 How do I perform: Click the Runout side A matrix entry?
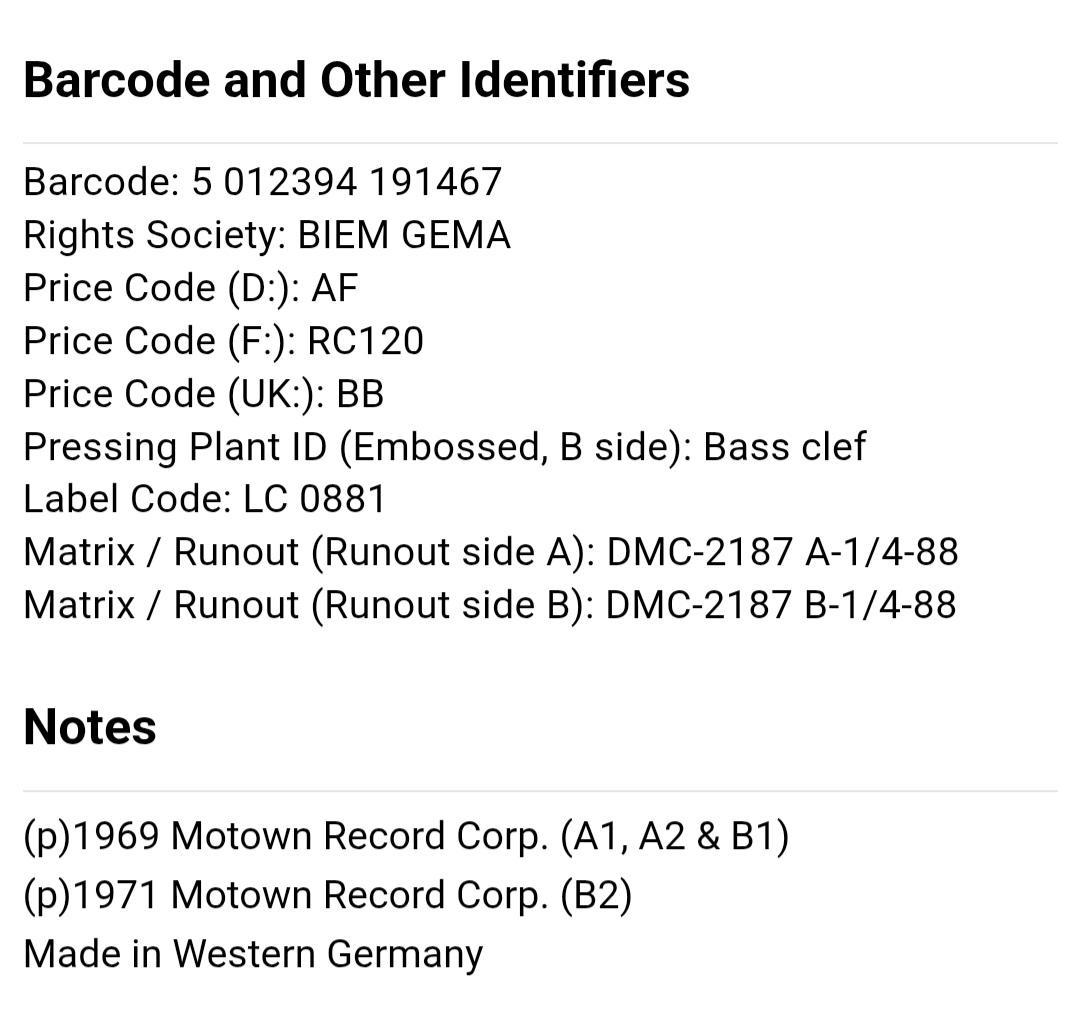tap(491, 552)
